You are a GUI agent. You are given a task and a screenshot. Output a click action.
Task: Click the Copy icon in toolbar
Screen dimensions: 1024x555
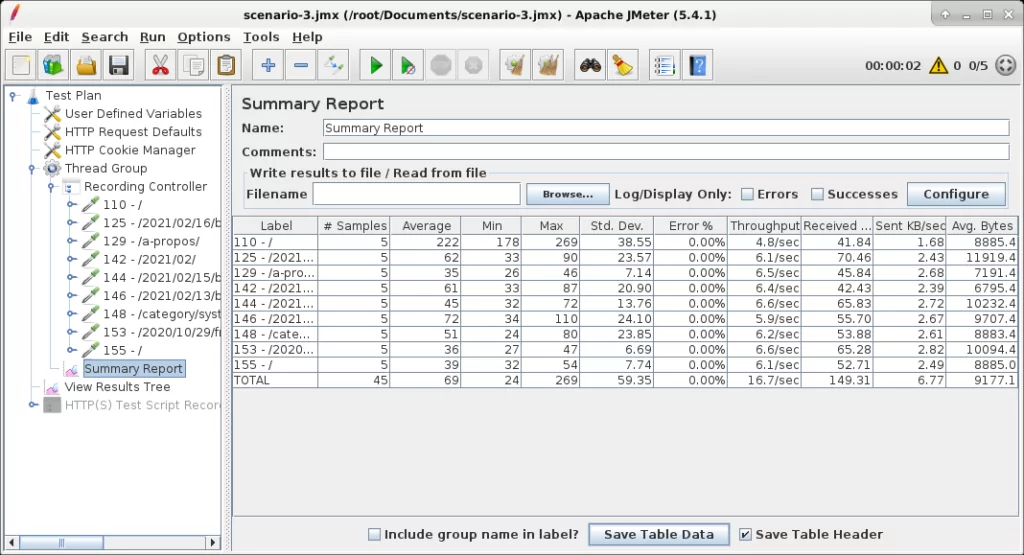pos(193,65)
